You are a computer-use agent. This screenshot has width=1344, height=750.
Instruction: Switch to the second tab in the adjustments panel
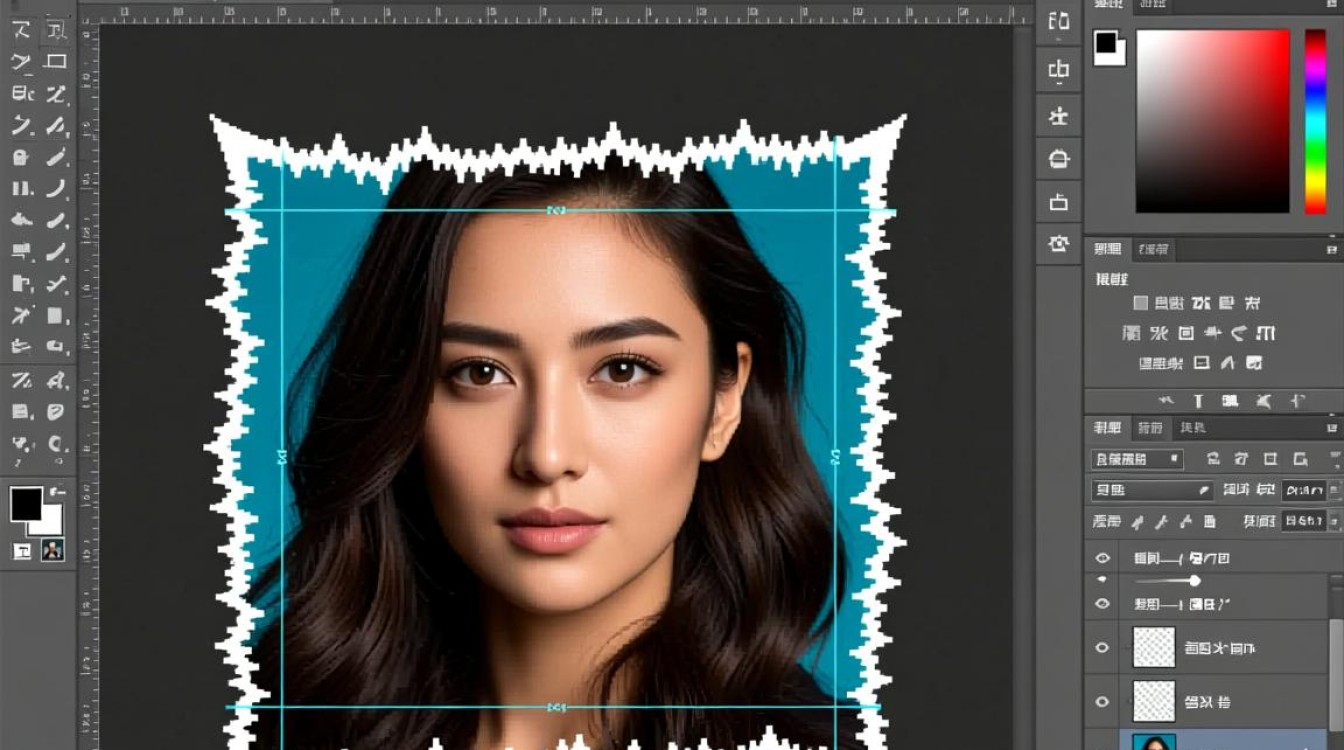pyautogui.click(x=1154, y=249)
